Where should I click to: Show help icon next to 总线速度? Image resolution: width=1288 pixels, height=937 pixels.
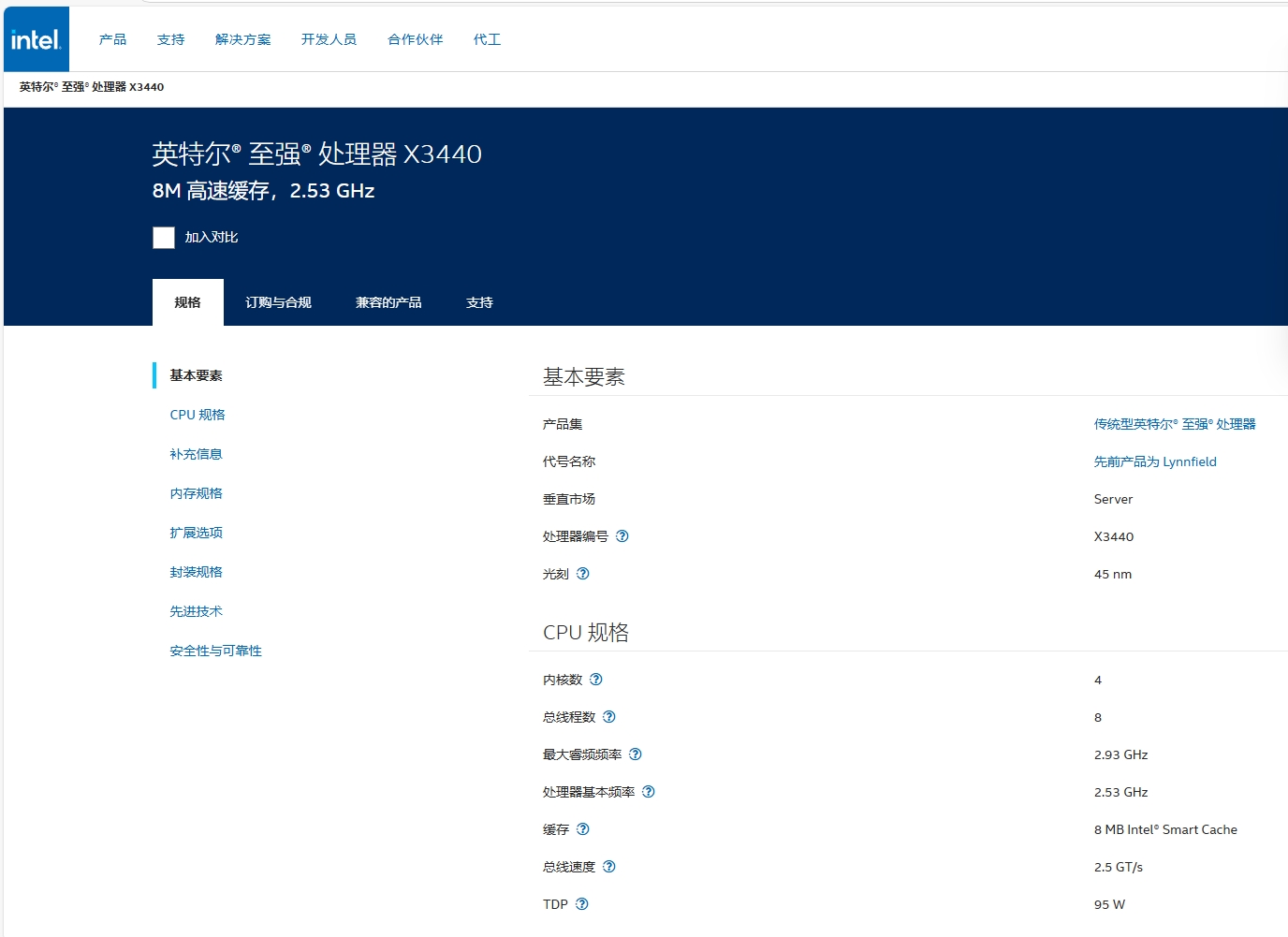(x=609, y=867)
